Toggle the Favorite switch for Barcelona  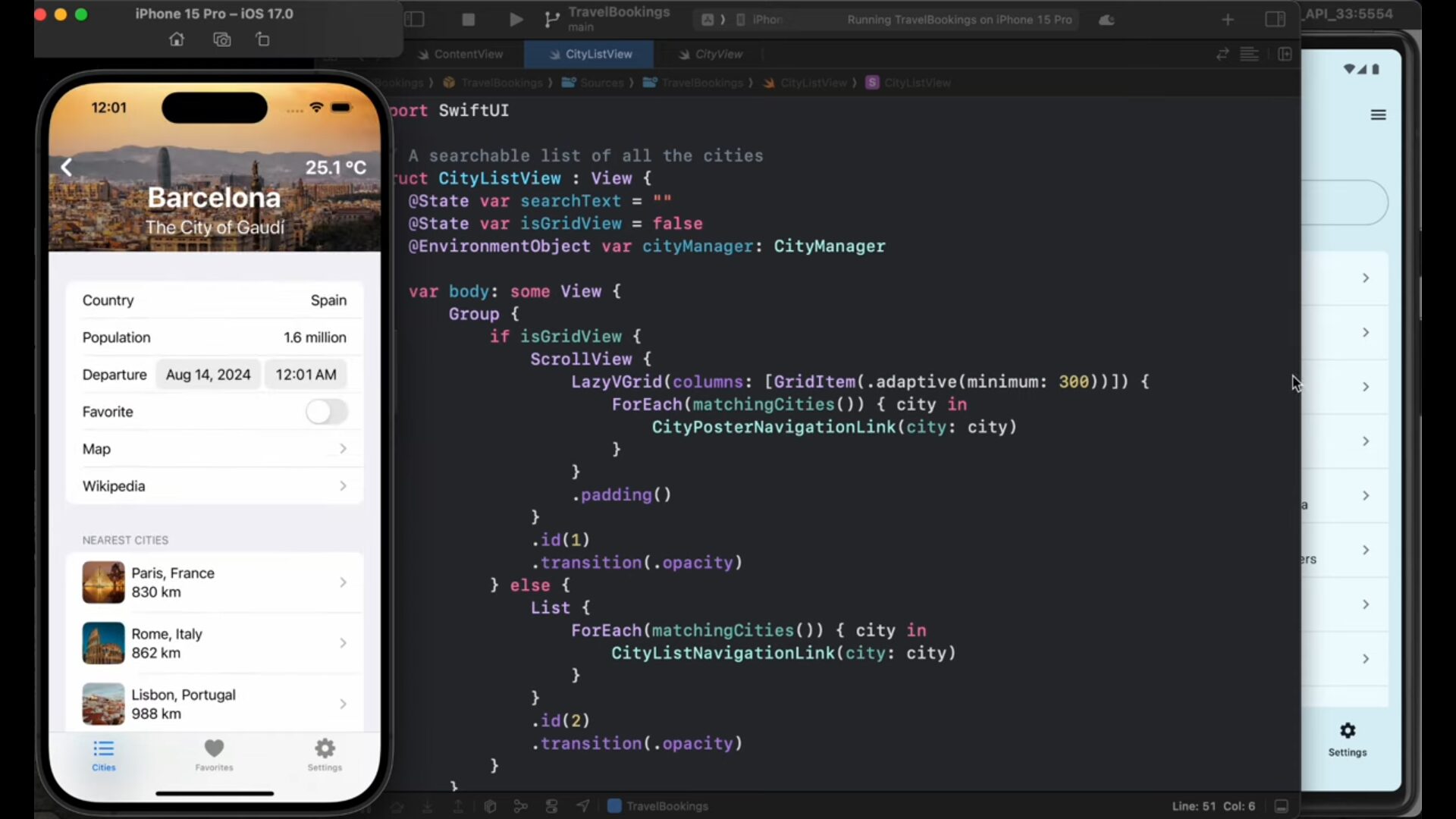pyautogui.click(x=327, y=412)
